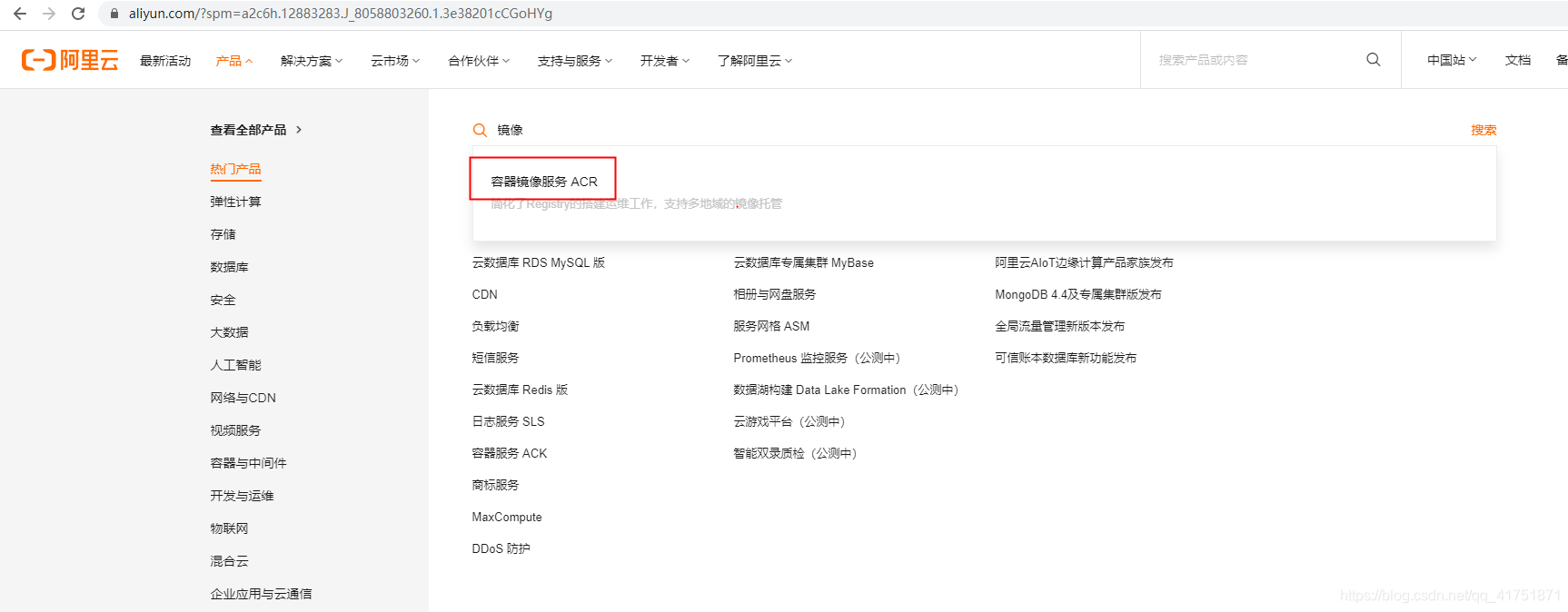Click orange 搜索 button
Image resolution: width=1568 pixels, height=612 pixels.
[x=1484, y=130]
